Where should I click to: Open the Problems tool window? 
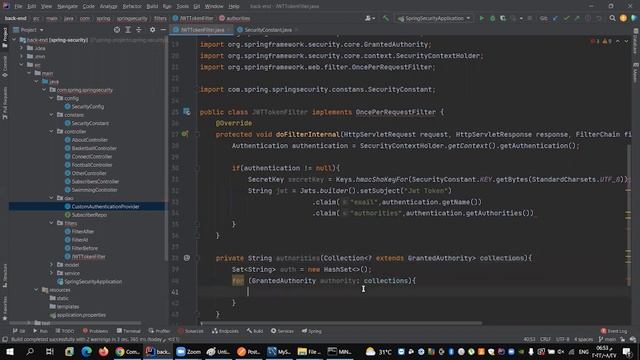[95, 331]
